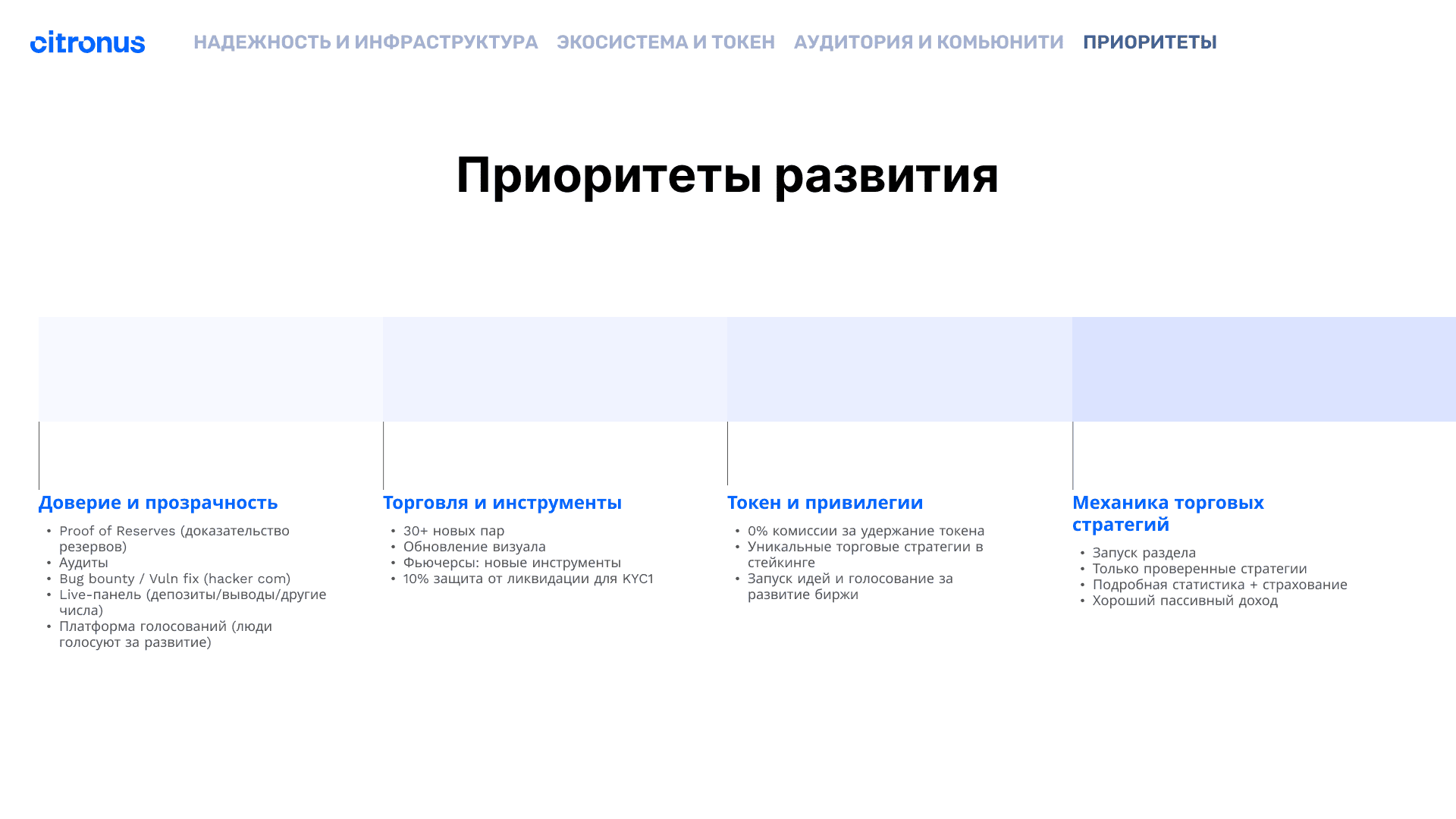Click the Торговля и инструменты heading

[502, 503]
